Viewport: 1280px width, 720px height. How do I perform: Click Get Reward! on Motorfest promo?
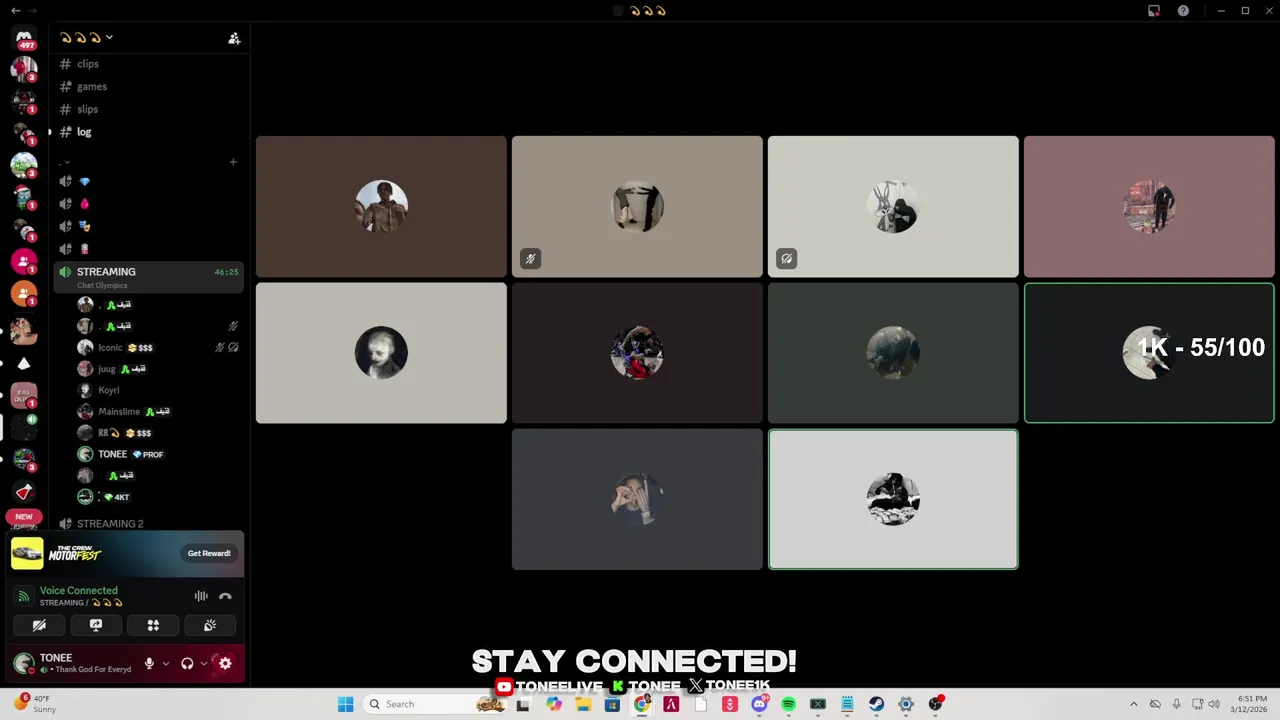(209, 553)
